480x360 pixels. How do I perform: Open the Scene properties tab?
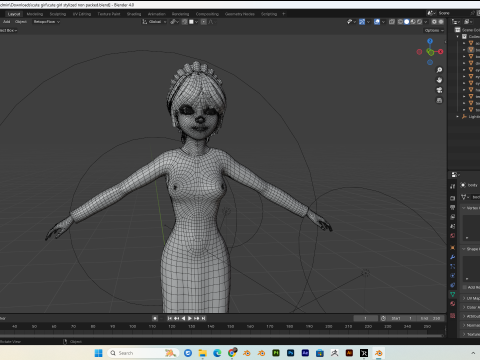click(x=452, y=226)
